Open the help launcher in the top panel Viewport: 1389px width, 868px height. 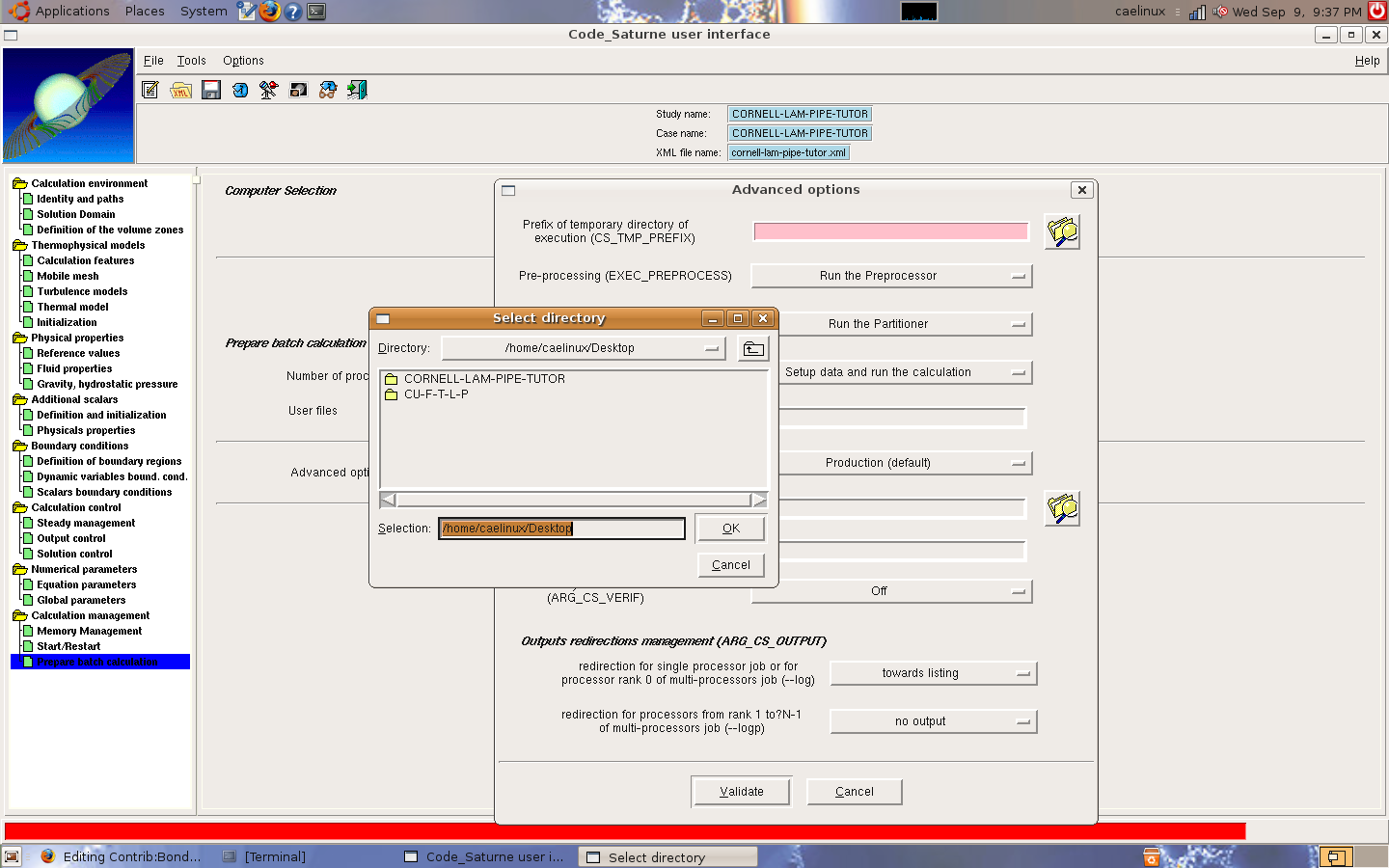(293, 12)
